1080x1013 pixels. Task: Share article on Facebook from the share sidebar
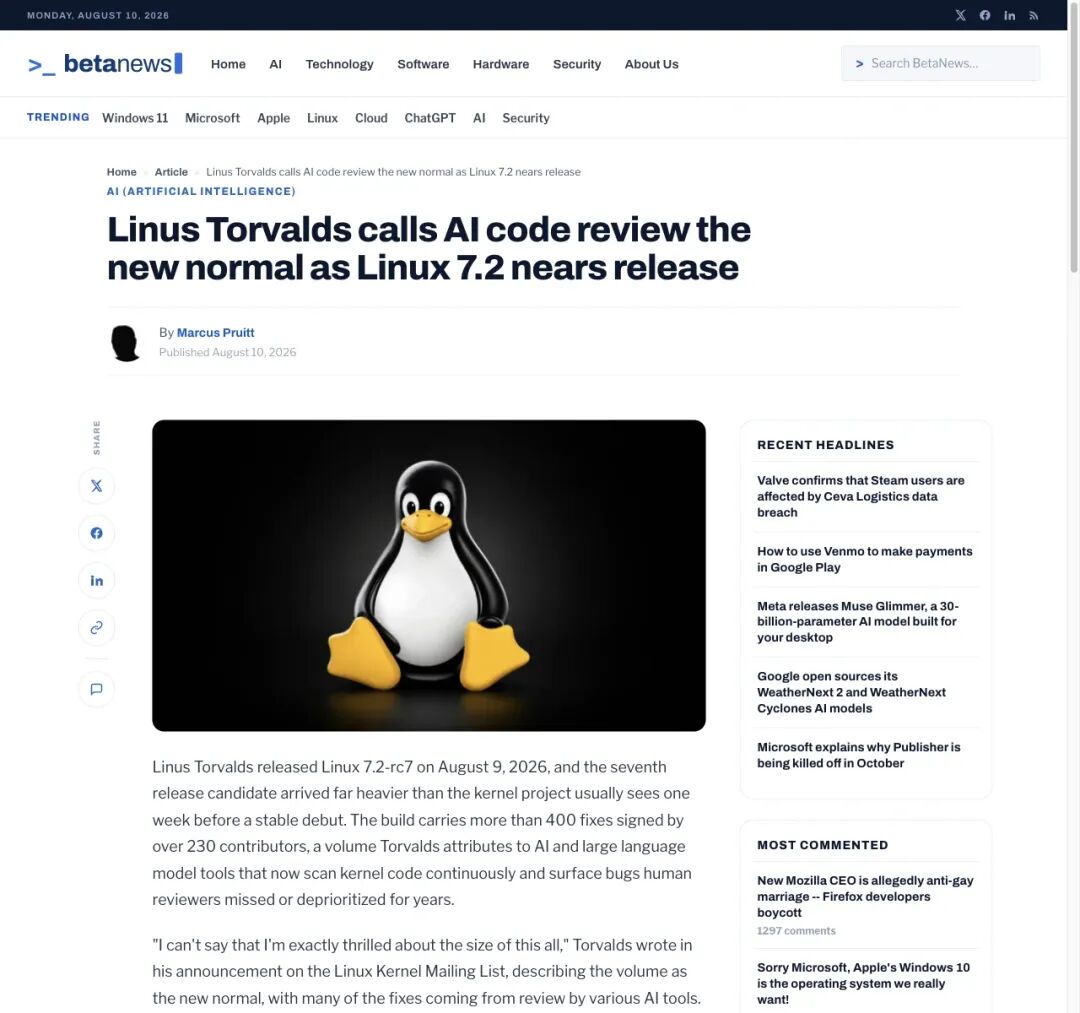(x=96, y=533)
